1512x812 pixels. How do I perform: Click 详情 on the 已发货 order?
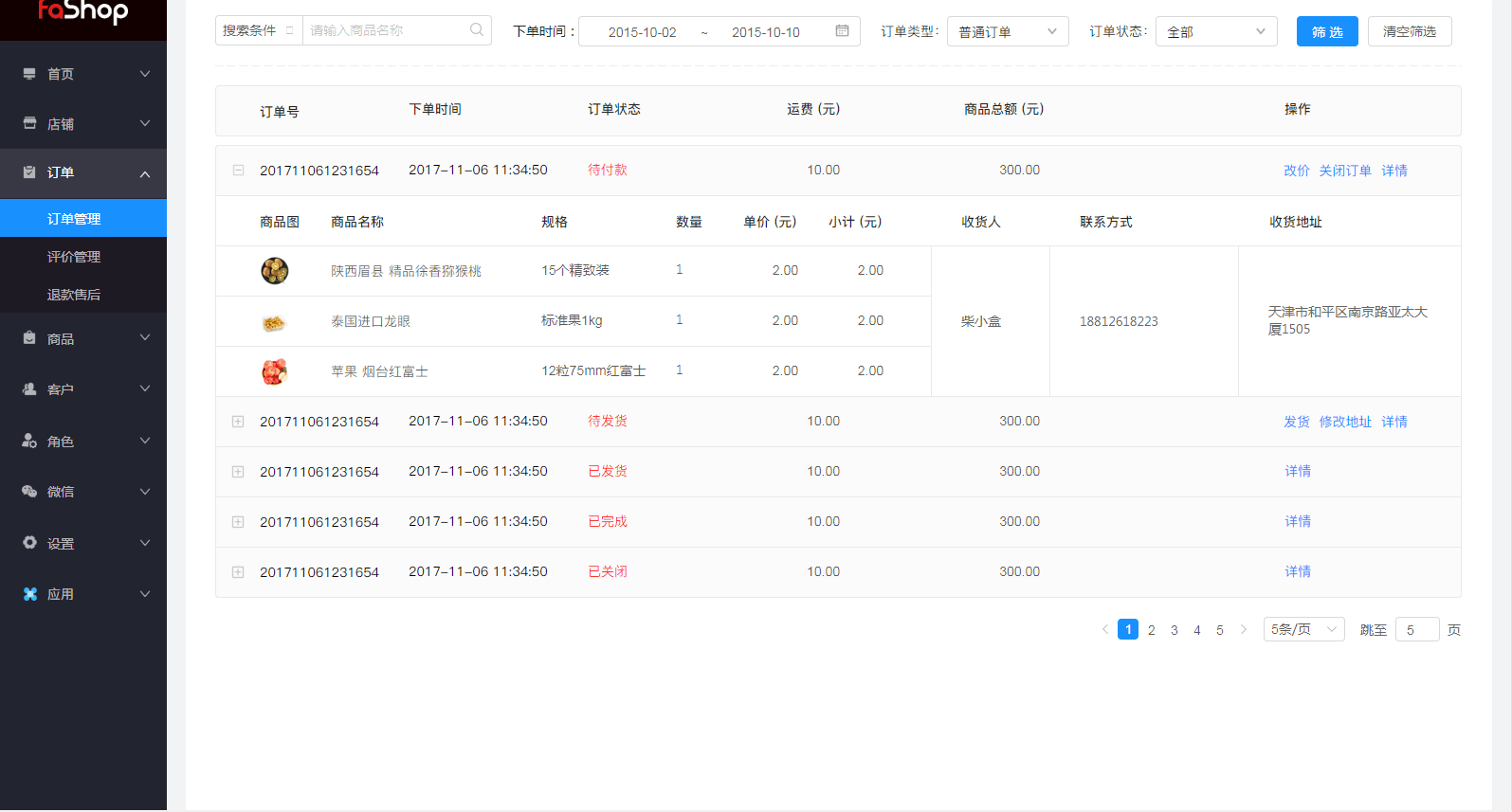click(x=1298, y=471)
